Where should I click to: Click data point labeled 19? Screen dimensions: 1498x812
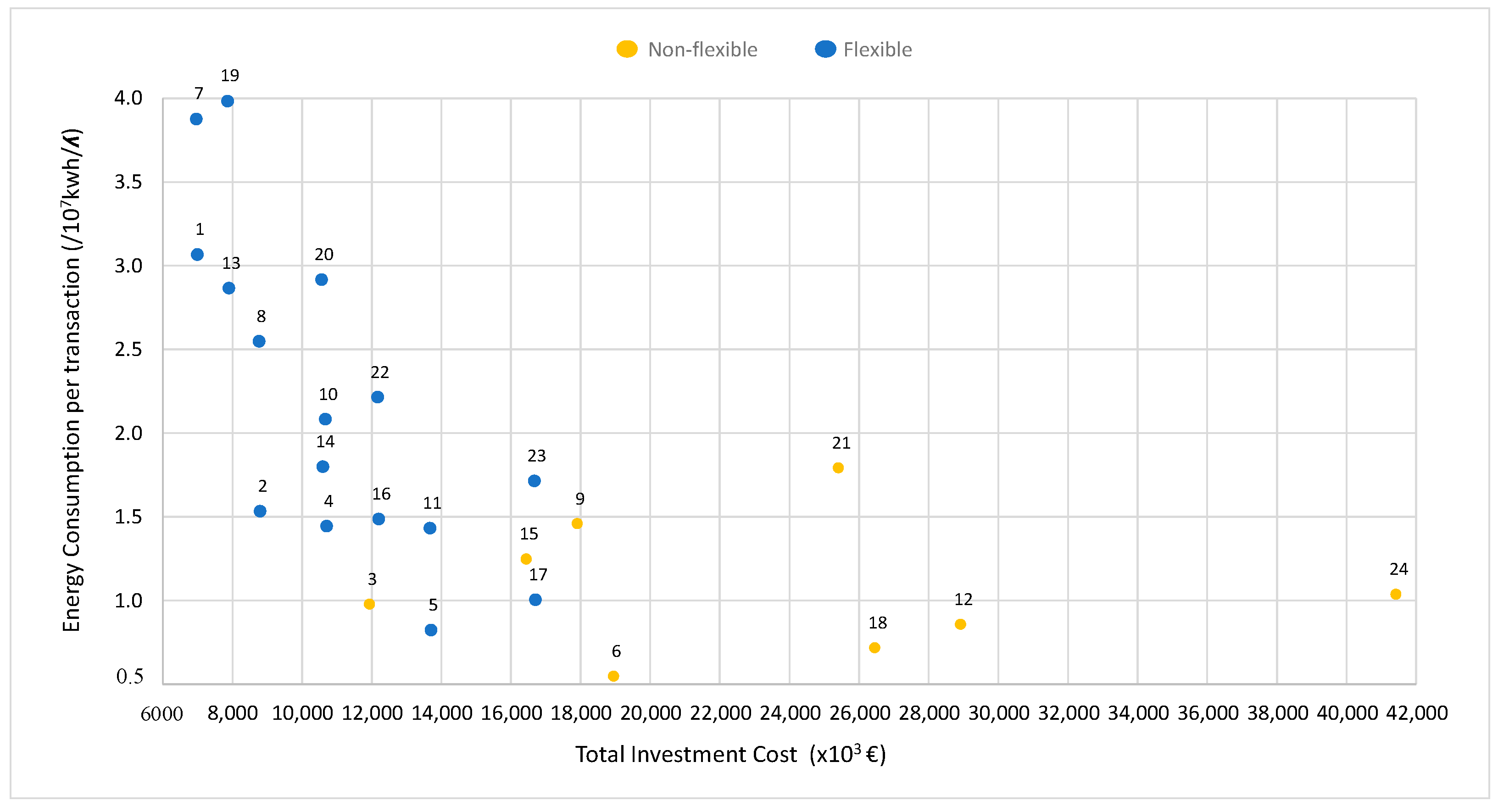[228, 101]
